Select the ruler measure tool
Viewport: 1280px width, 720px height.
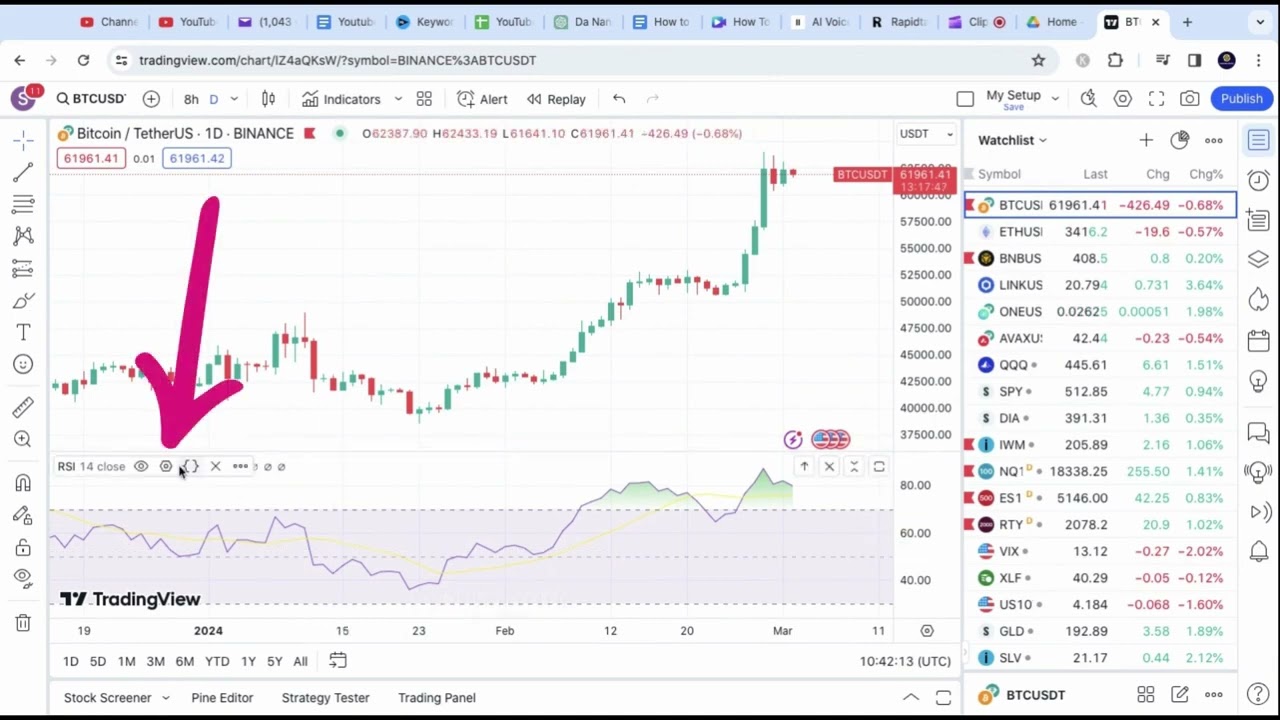click(23, 407)
